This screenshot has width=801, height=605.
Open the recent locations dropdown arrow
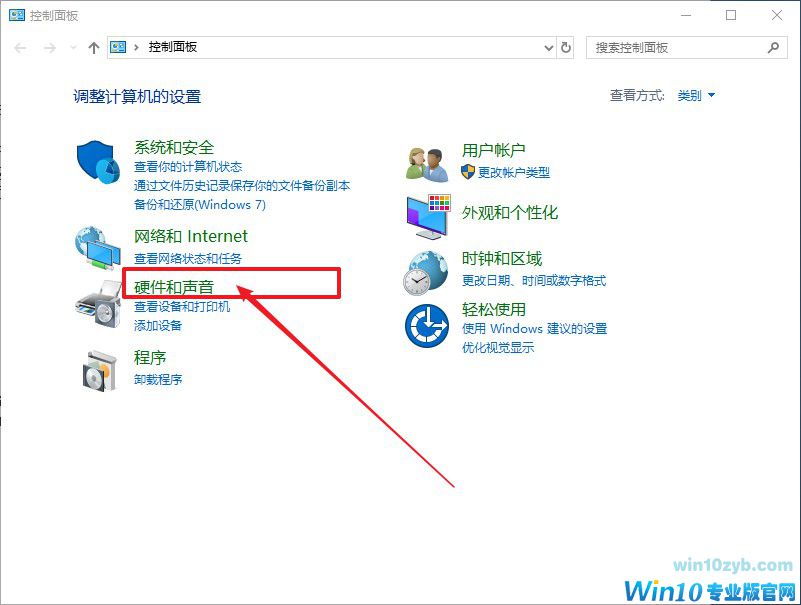73,48
